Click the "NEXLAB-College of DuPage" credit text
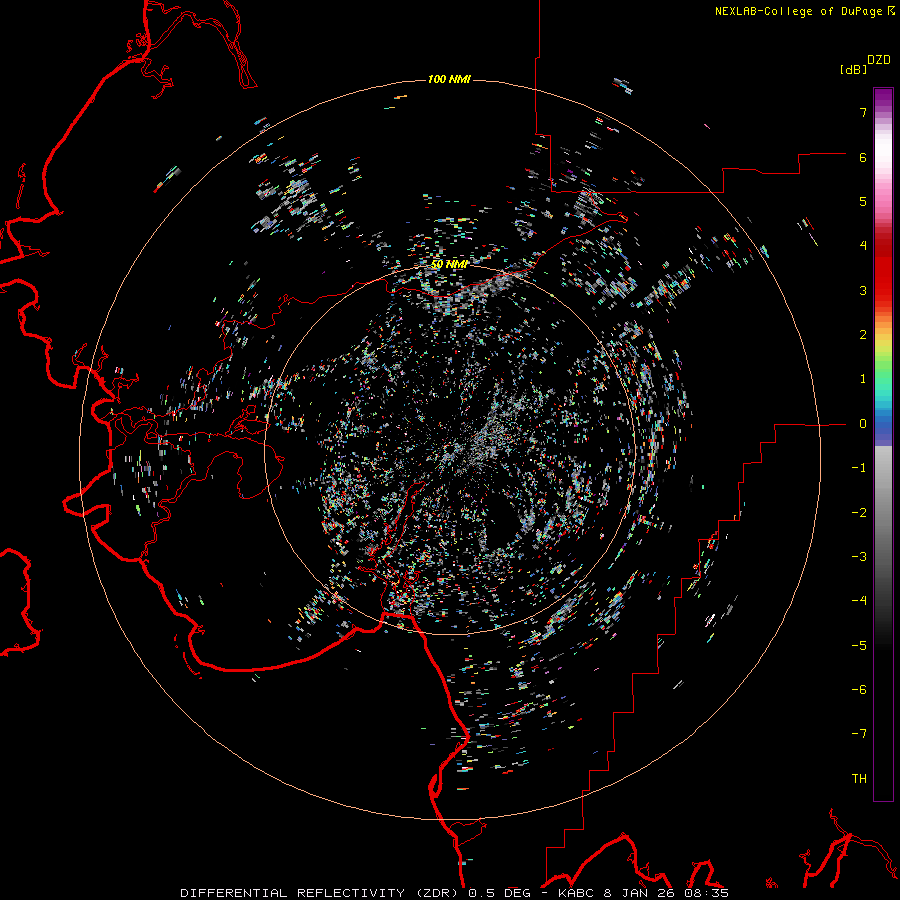The width and height of the screenshot is (900, 900). 798,11
